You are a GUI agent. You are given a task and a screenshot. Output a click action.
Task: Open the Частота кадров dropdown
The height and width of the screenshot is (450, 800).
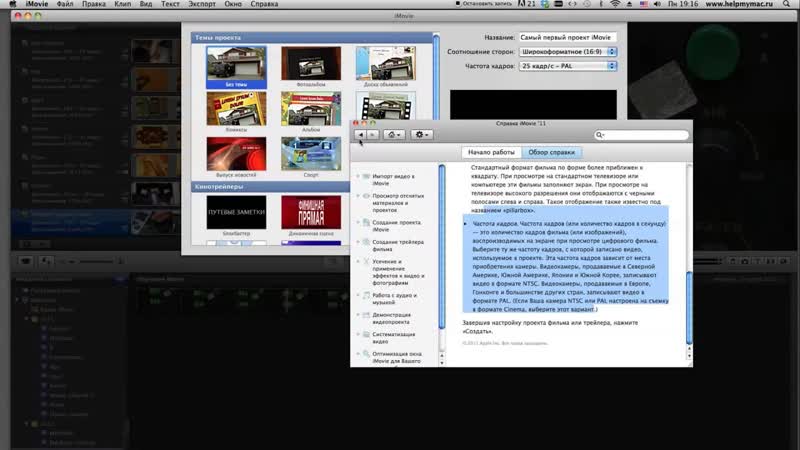tap(567, 66)
